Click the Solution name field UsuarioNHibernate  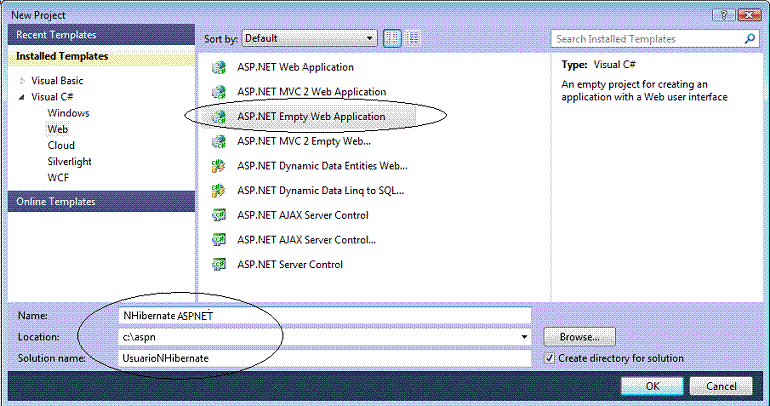[x=325, y=358]
